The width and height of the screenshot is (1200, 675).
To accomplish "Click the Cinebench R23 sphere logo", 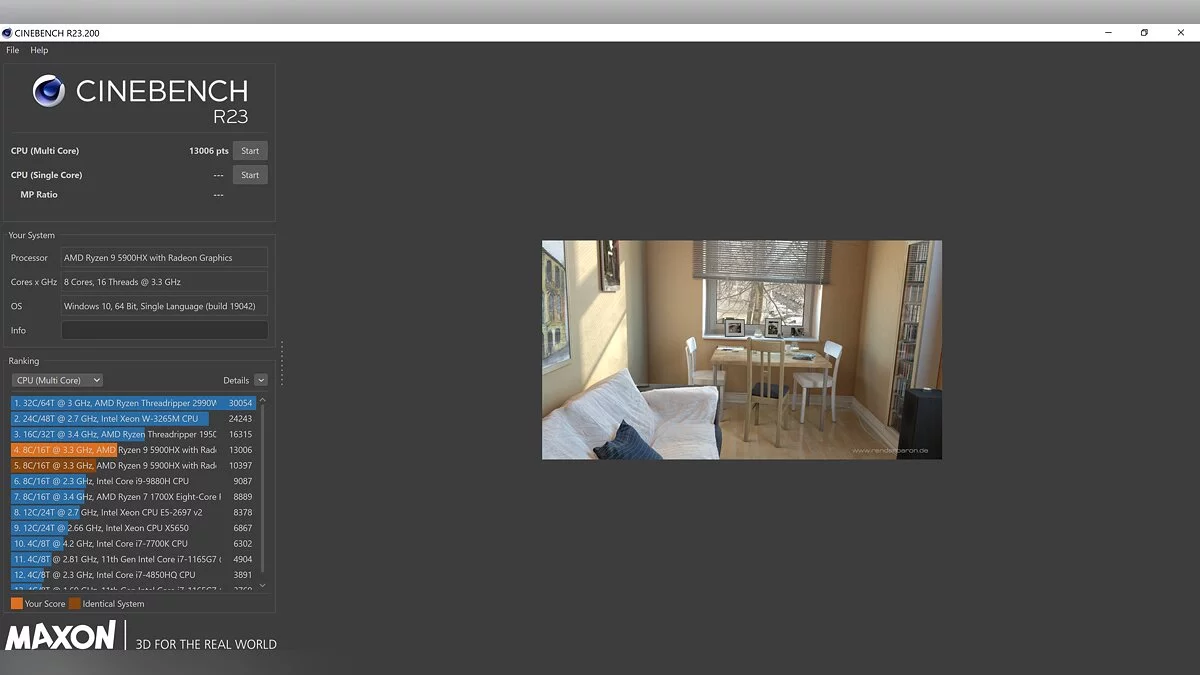I will click(x=49, y=91).
